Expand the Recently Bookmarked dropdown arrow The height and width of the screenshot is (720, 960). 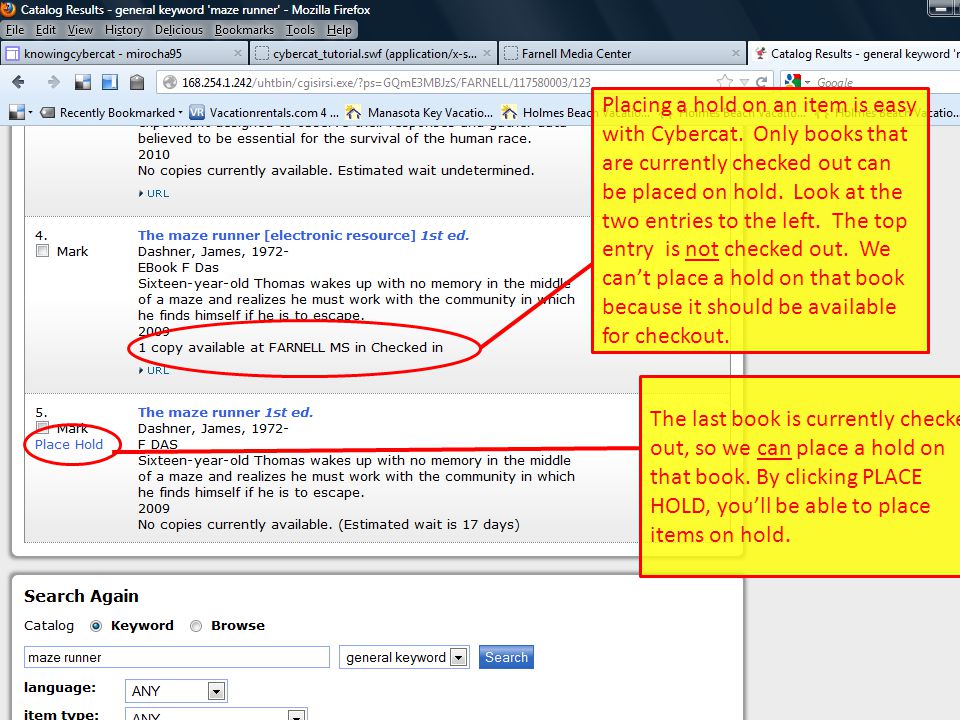click(180, 113)
